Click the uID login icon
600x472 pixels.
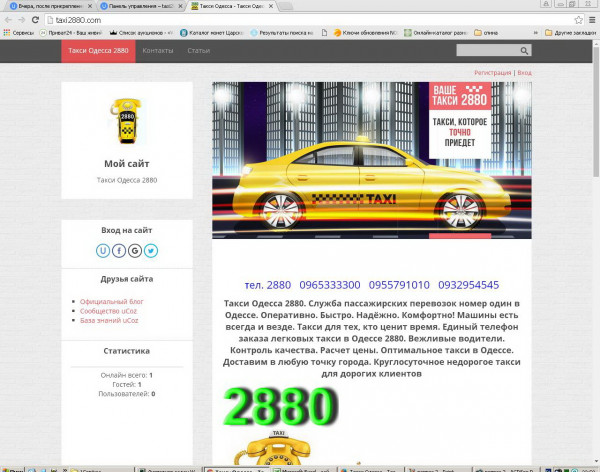point(105,251)
